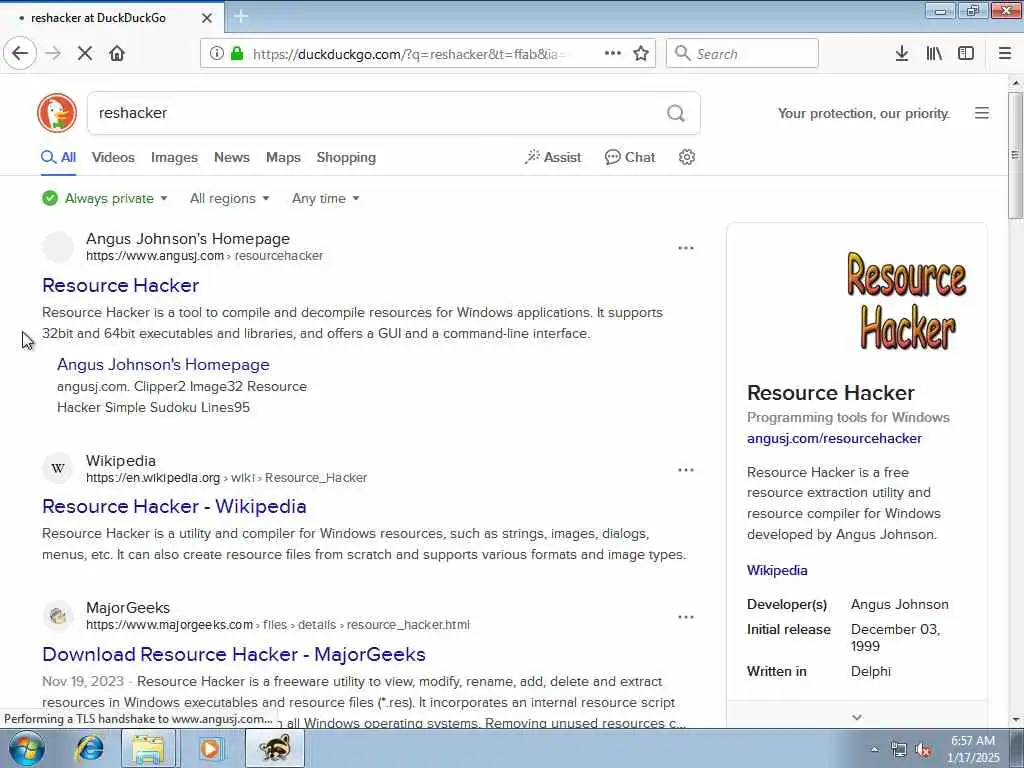The image size is (1024, 768).
Task: Open the Firefox downloads panel
Action: click(902, 54)
